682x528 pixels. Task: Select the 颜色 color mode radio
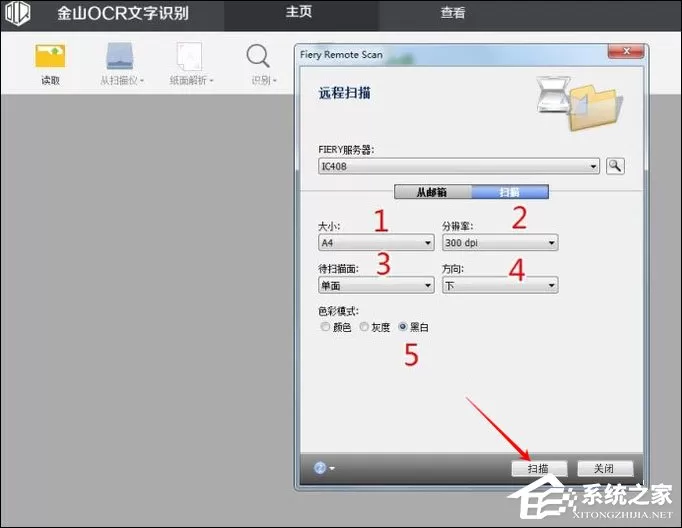pyautogui.click(x=325, y=327)
